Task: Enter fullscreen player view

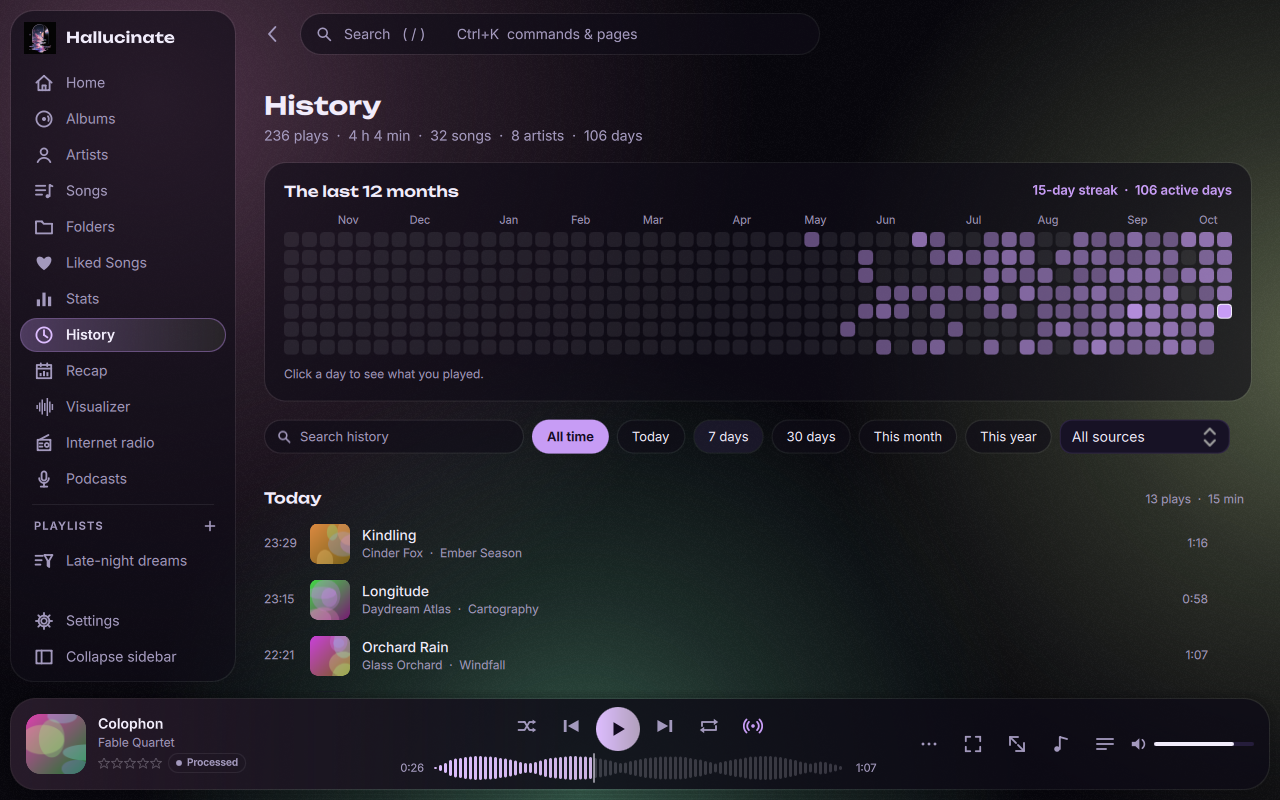Action: coord(973,744)
